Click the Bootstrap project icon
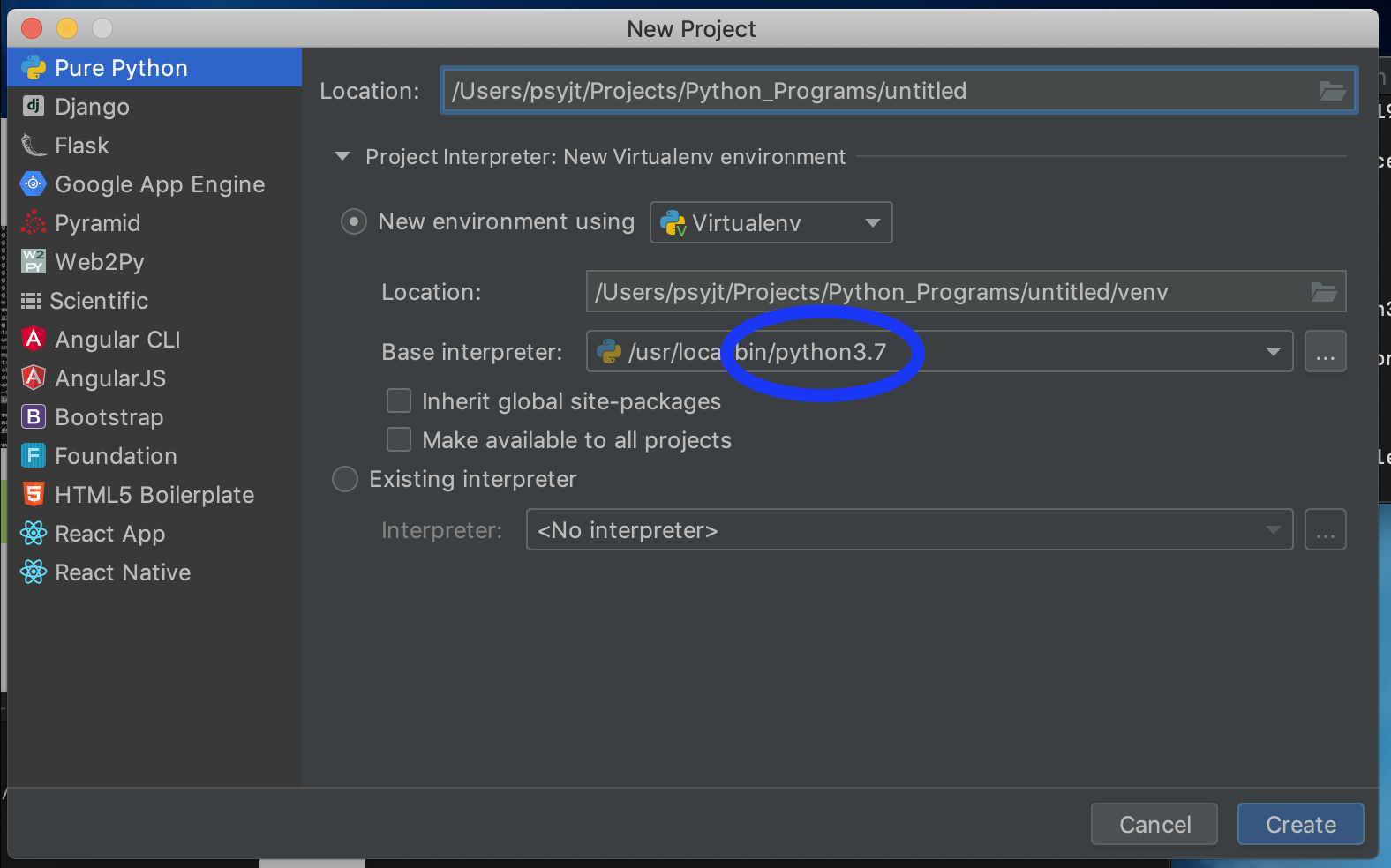 tap(33, 417)
